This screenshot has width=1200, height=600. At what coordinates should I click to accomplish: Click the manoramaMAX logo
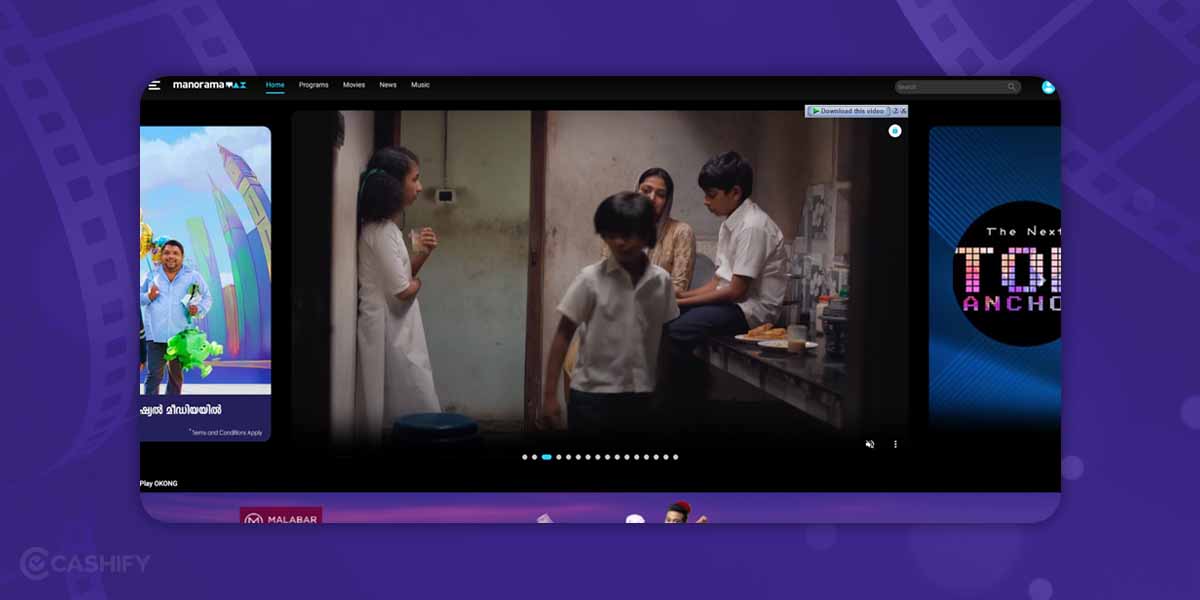pyautogui.click(x=209, y=85)
